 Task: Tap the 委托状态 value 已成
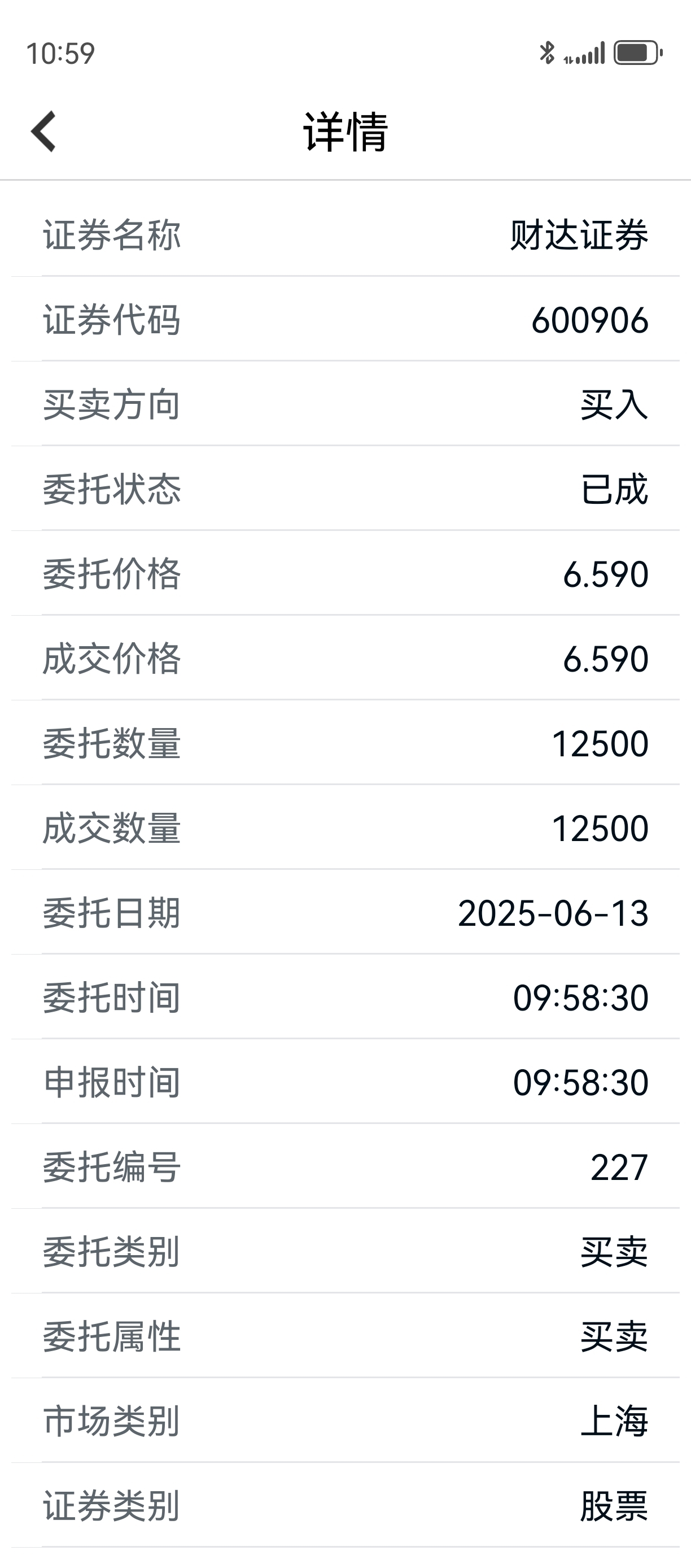[x=614, y=489]
